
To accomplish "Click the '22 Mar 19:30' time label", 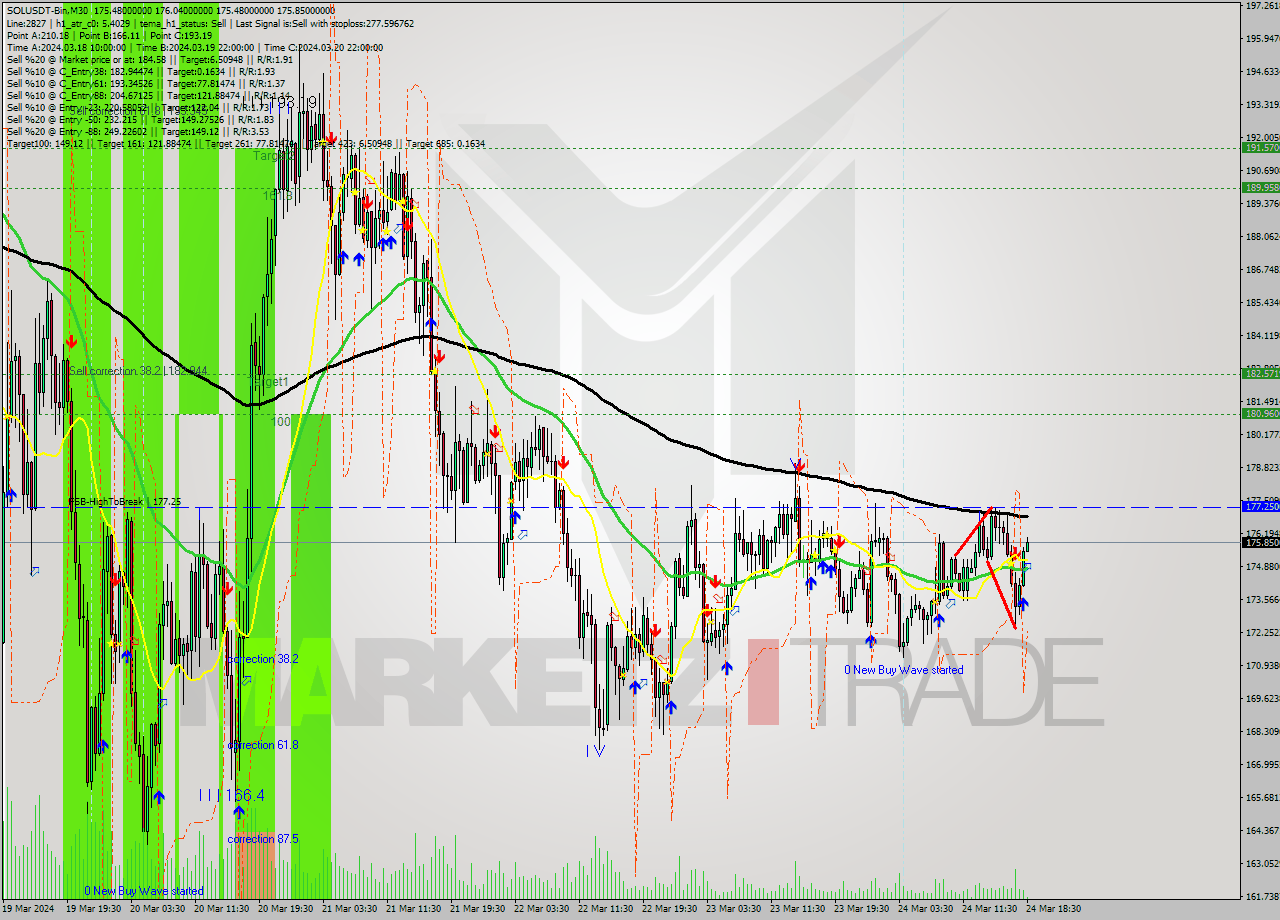I will [670, 910].
